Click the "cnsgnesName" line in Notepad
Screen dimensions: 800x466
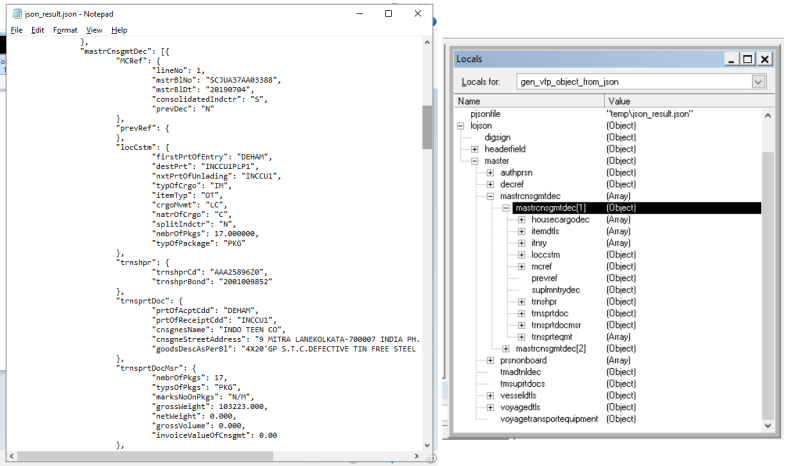coord(218,330)
